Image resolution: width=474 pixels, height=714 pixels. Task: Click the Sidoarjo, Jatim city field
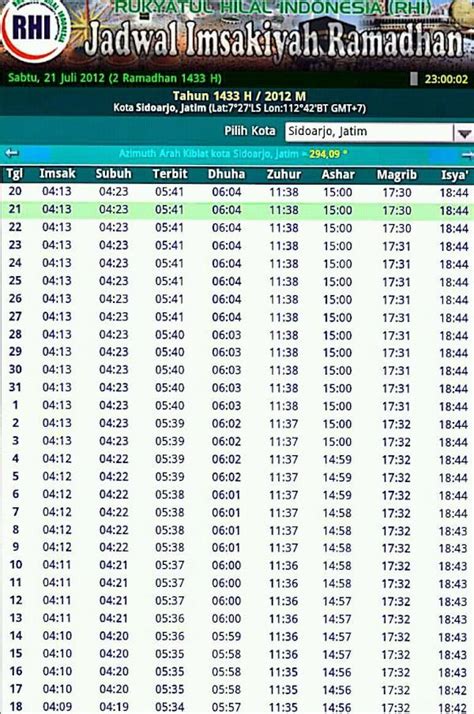click(369, 132)
